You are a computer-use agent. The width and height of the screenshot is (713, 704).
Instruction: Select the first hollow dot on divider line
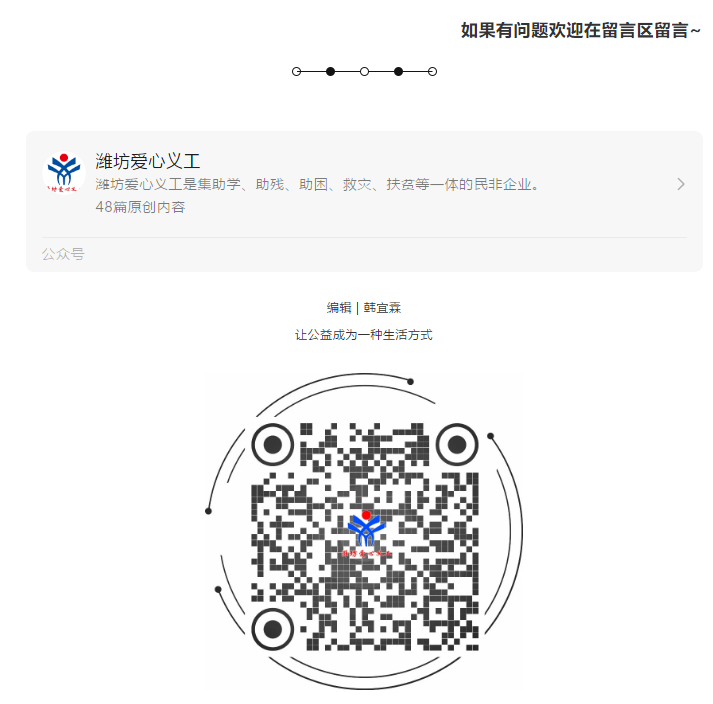click(296, 71)
